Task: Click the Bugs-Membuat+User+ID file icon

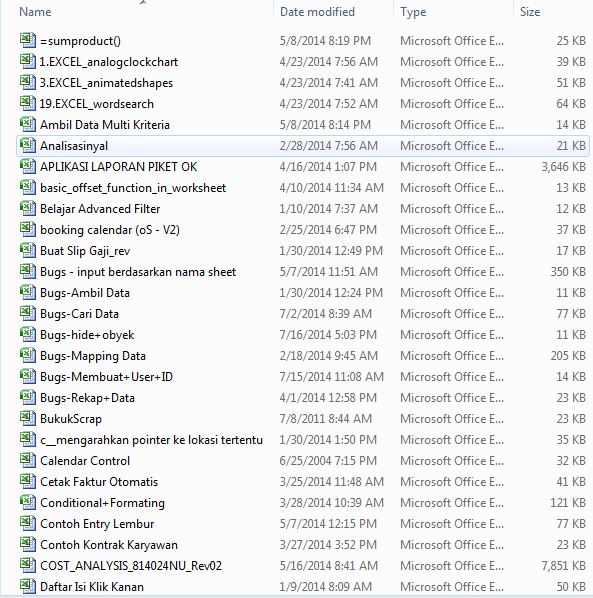Action: [28, 376]
